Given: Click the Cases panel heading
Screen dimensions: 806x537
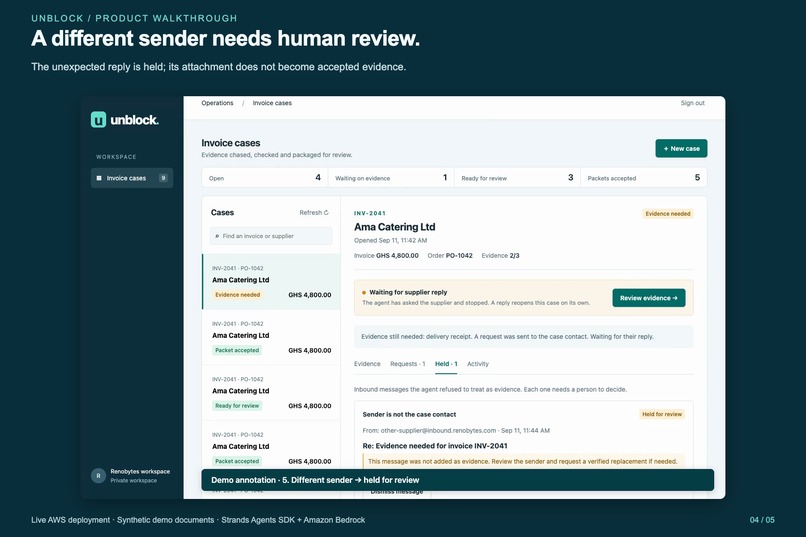Looking at the screenshot, I should pos(222,213).
